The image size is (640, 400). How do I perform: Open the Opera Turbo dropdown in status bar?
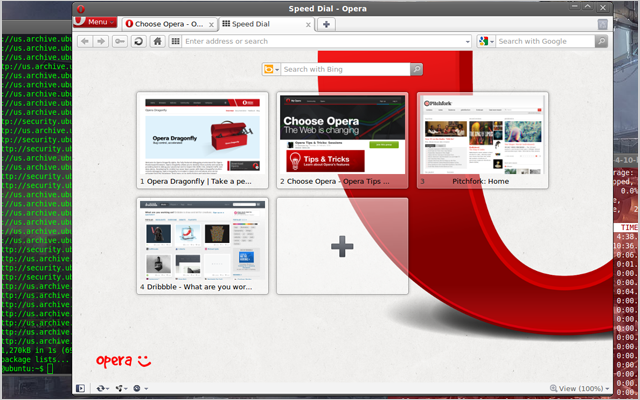click(140, 388)
